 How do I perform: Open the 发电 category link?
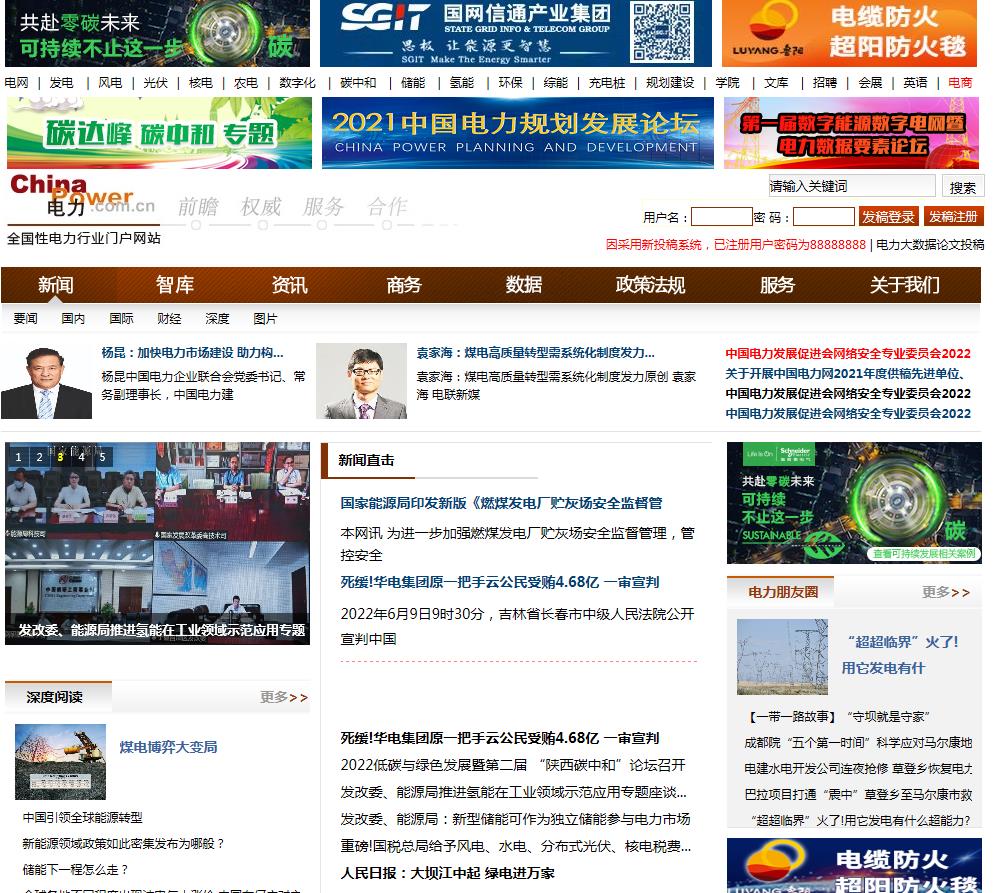(61, 83)
